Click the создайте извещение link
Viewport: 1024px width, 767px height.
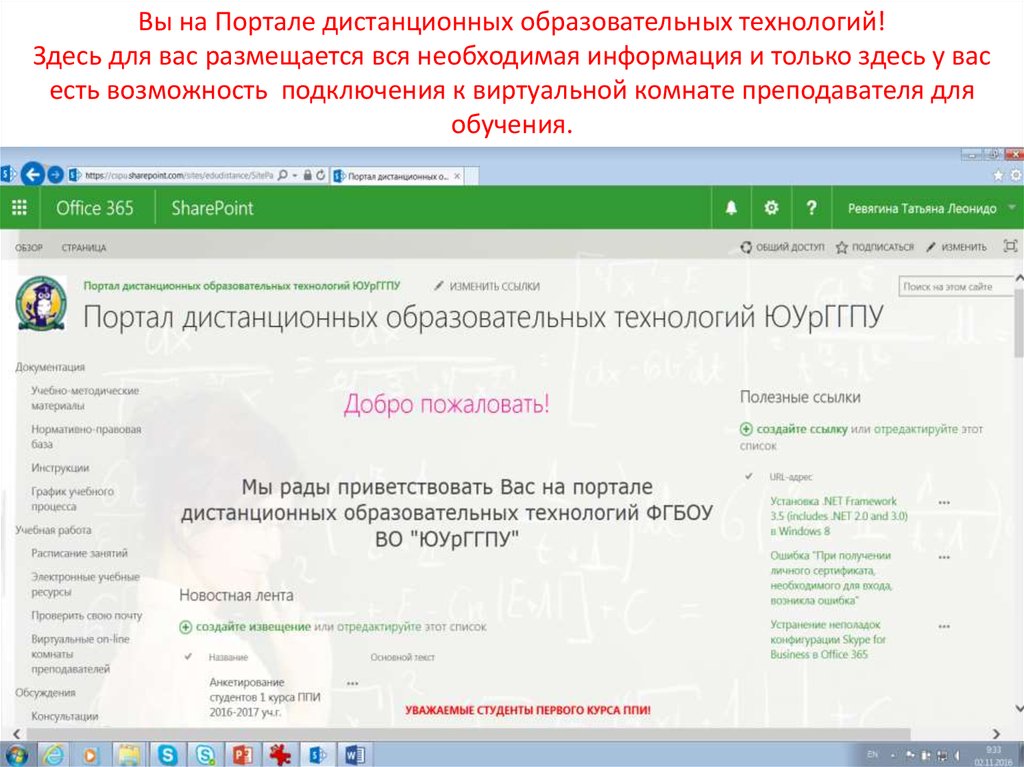[253, 627]
